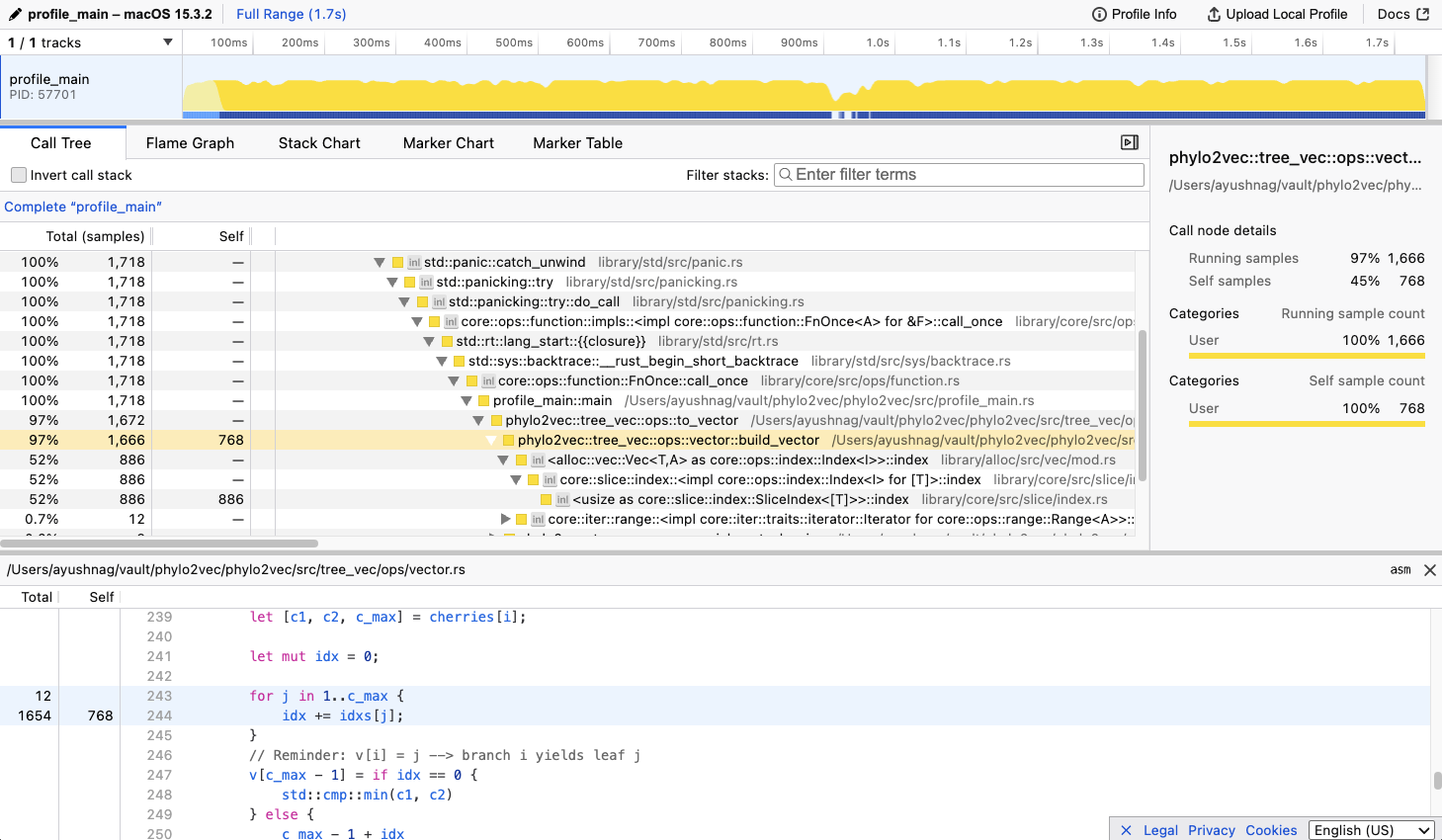Open the English (US) language dropdown
Image resolution: width=1442 pixels, height=840 pixels.
1372,830
